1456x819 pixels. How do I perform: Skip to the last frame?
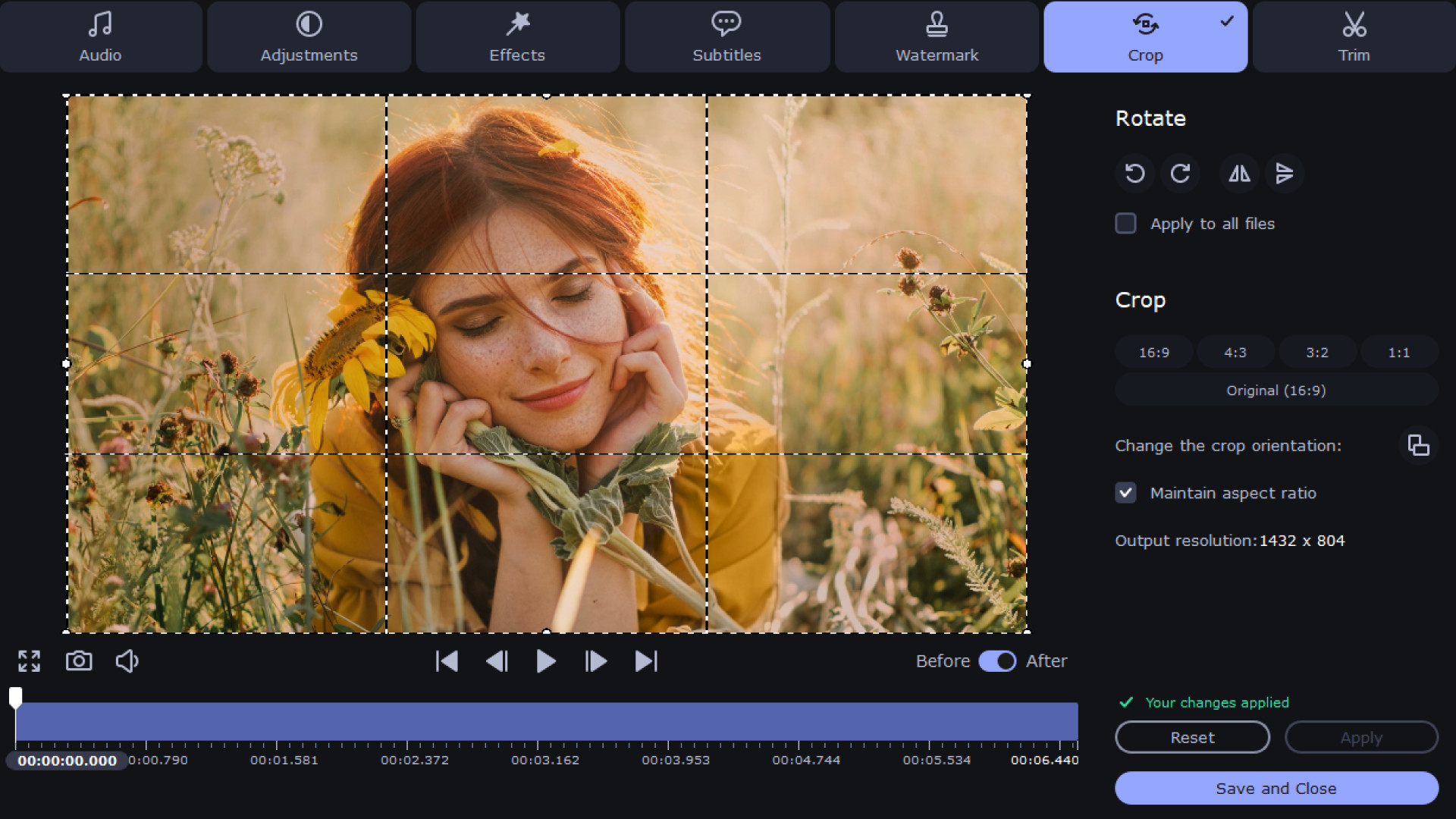(645, 661)
